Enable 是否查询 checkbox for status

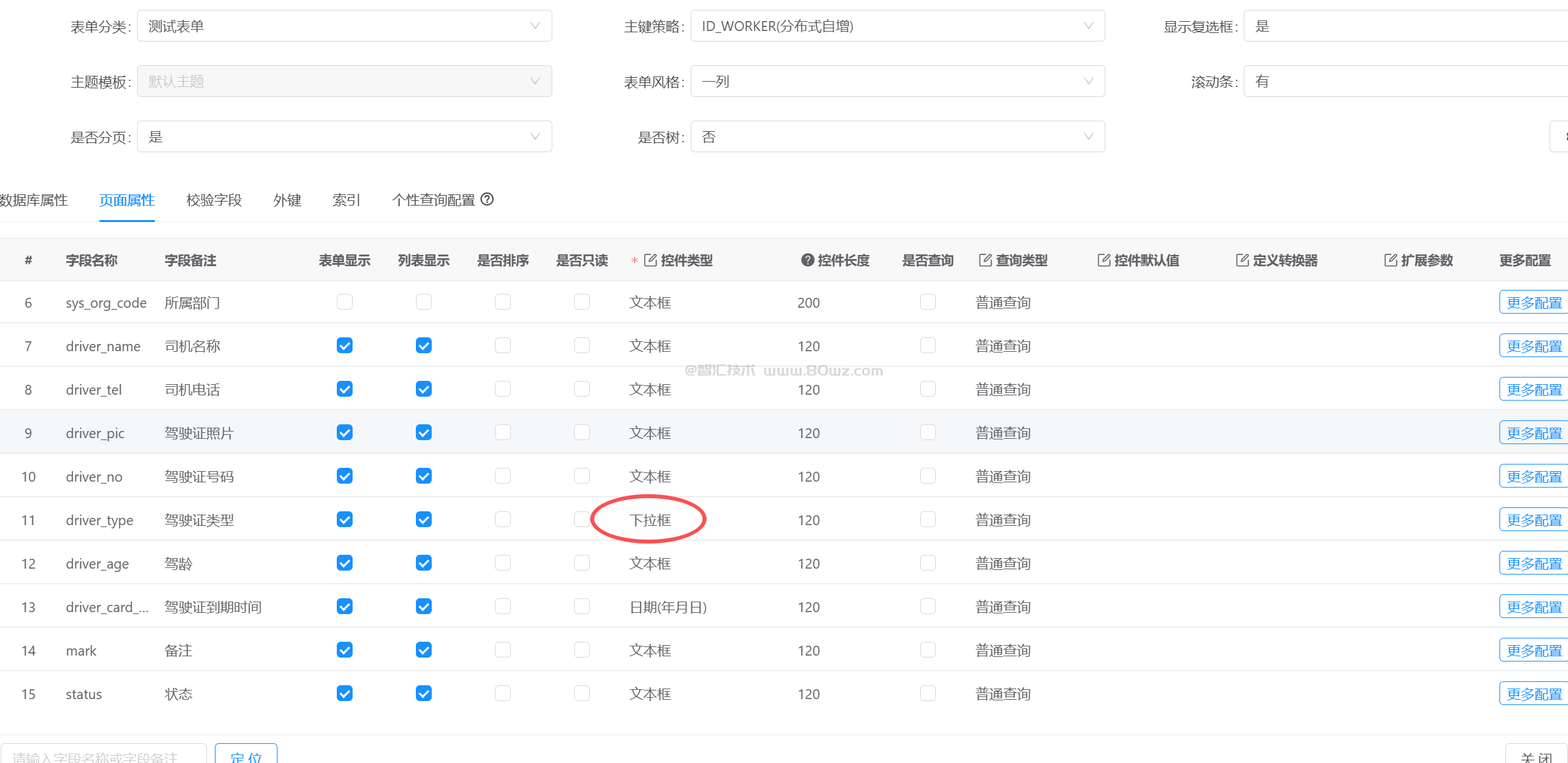click(x=928, y=693)
